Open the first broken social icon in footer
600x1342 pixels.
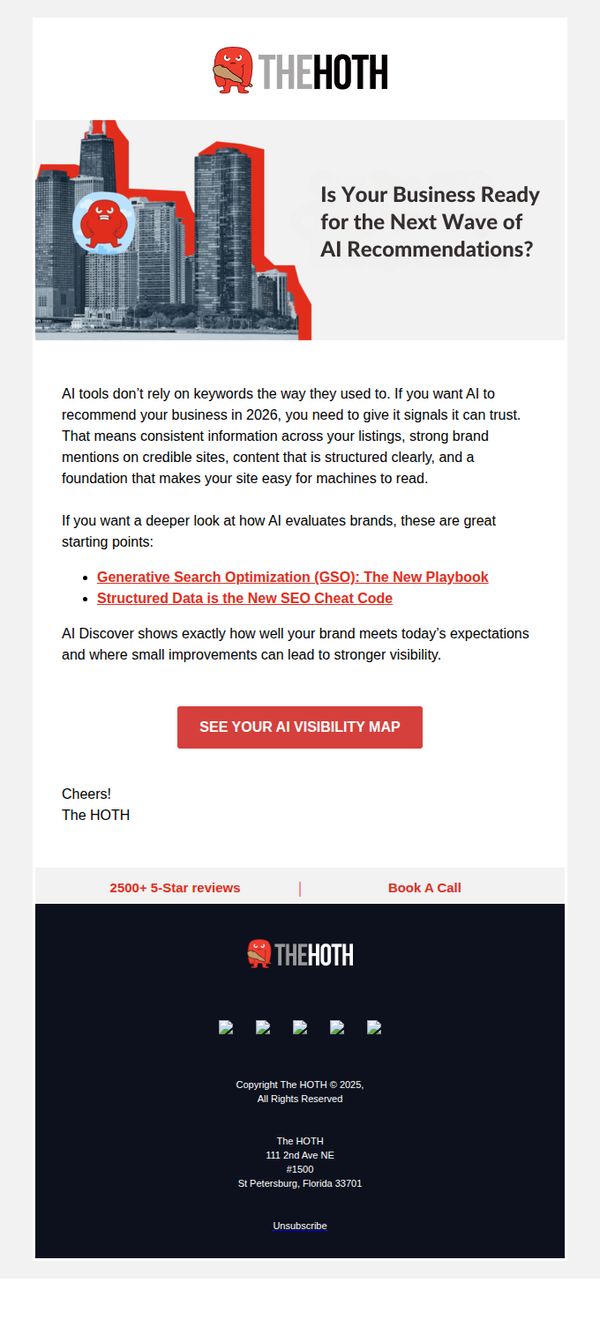(226, 1027)
